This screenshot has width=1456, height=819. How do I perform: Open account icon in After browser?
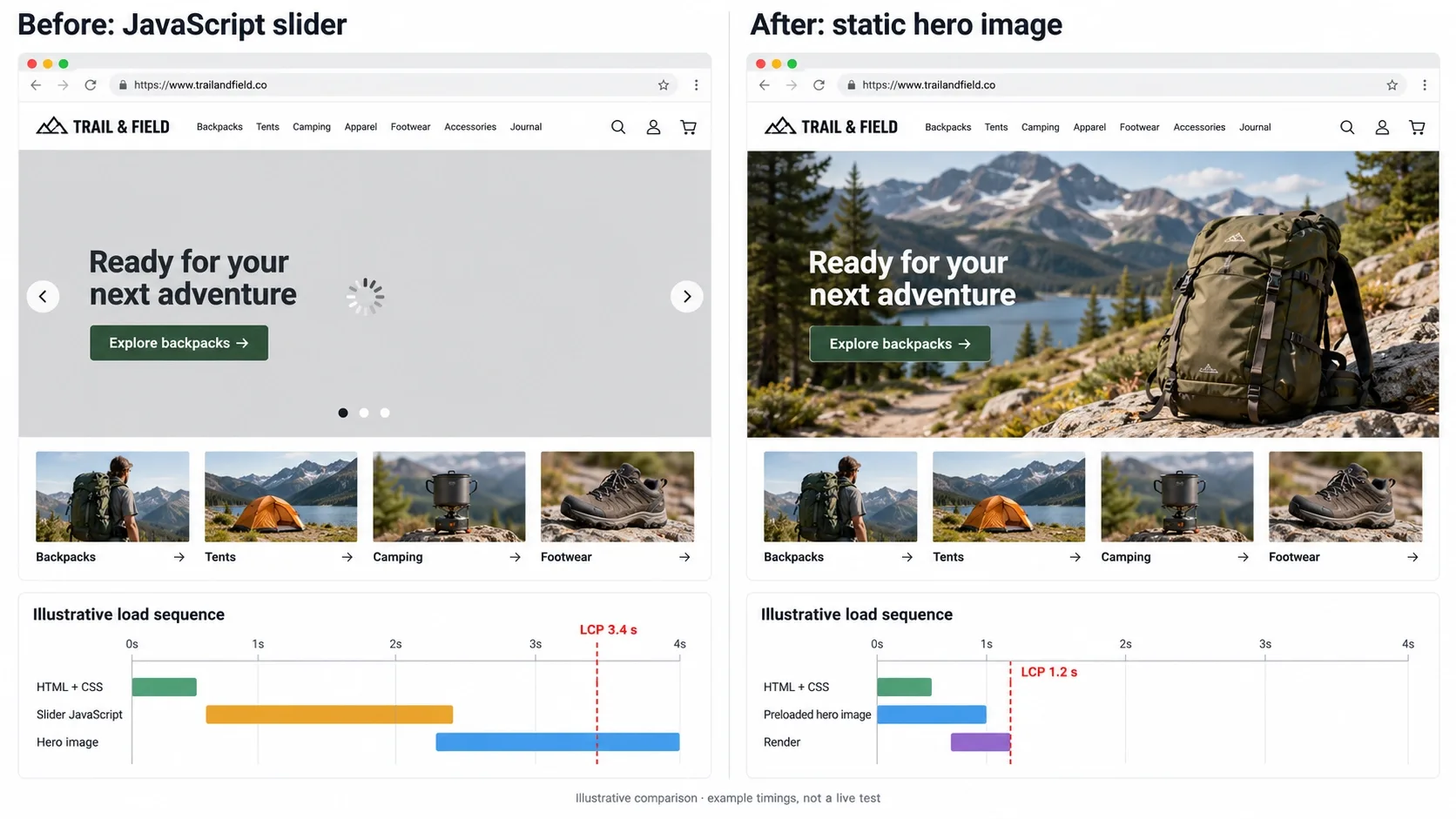click(x=1382, y=127)
